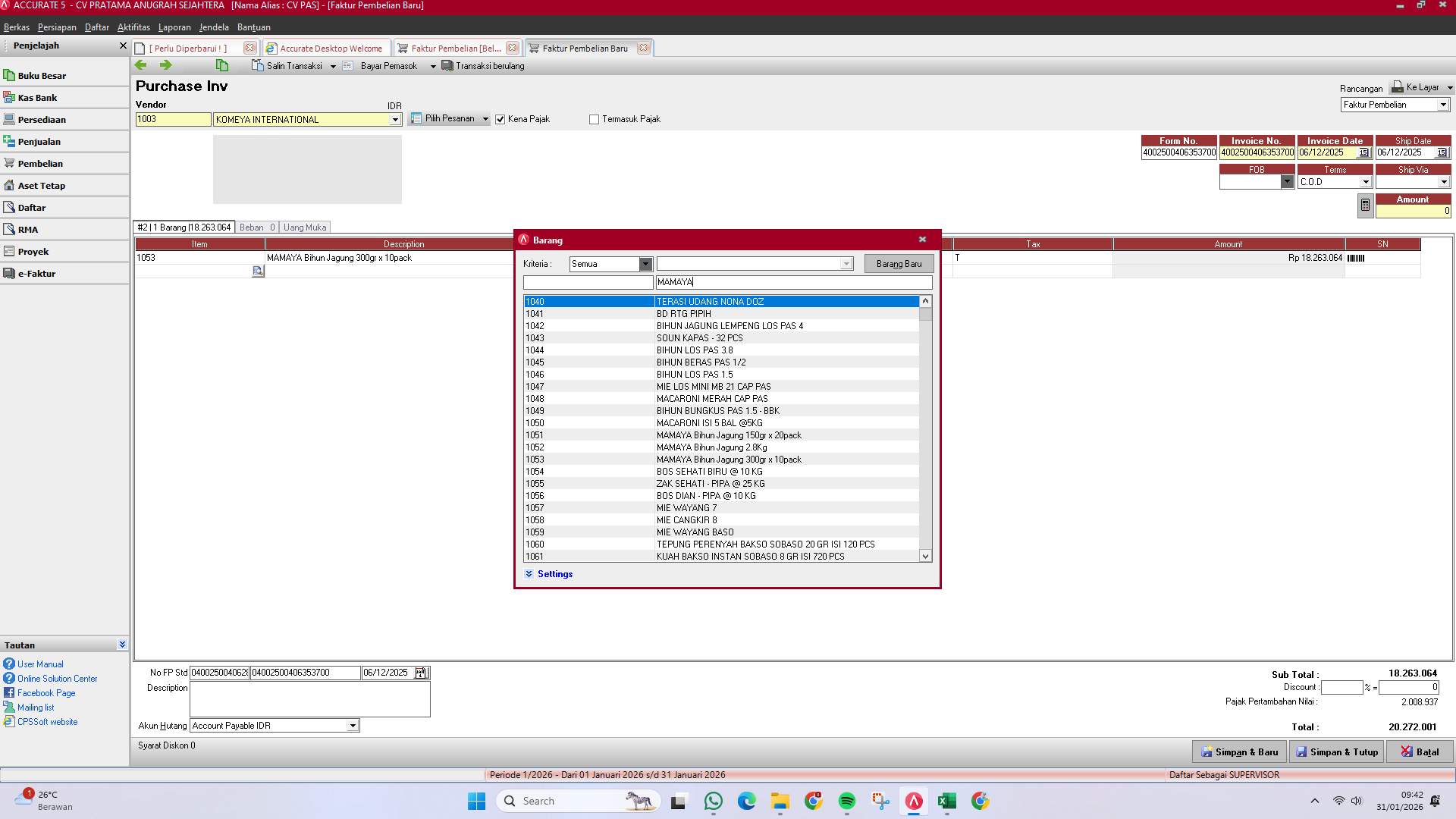Open the Kriteria dropdown in Barang dialog
This screenshot has width=1456, height=819.
645,263
